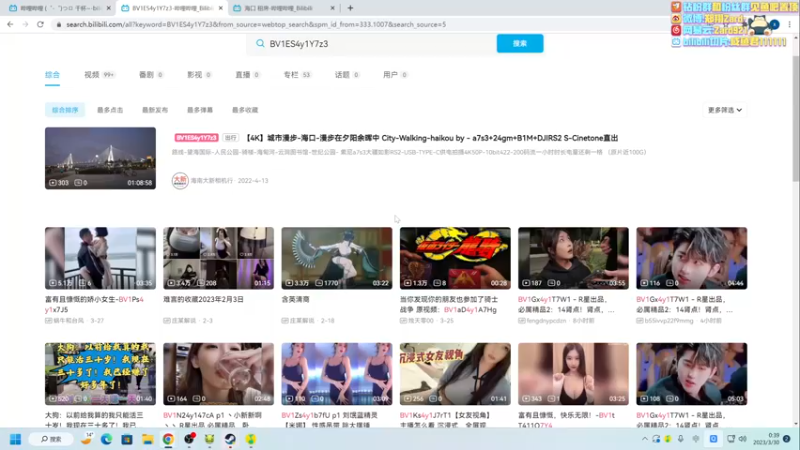Open thumbnail of 含英清商 video
Viewport: 800px width, 450px height.
point(337,258)
